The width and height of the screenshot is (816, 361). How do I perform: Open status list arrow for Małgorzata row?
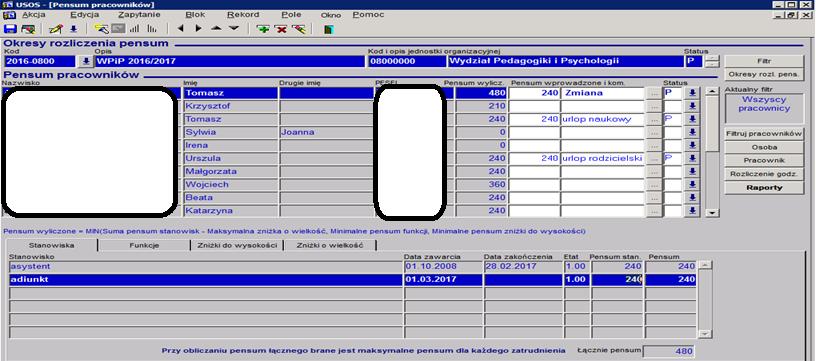(692, 171)
